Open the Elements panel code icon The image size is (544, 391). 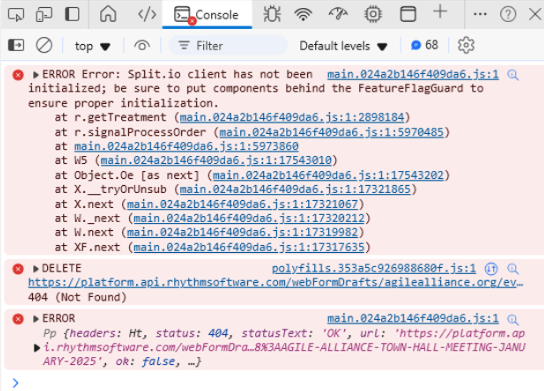tap(147, 15)
